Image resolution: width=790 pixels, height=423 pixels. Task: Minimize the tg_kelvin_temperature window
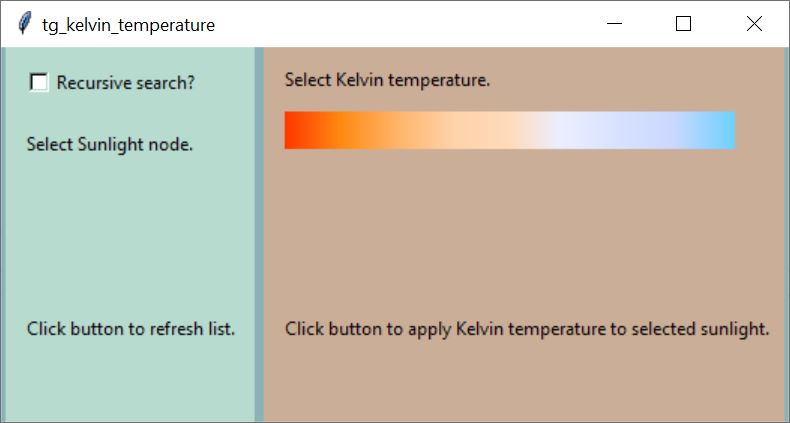click(x=614, y=24)
